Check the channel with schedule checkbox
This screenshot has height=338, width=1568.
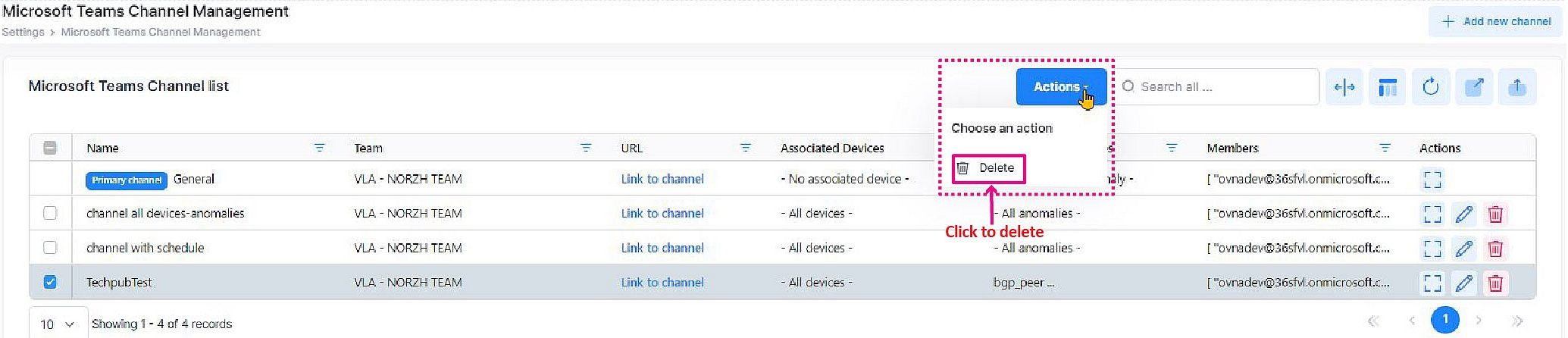50,247
